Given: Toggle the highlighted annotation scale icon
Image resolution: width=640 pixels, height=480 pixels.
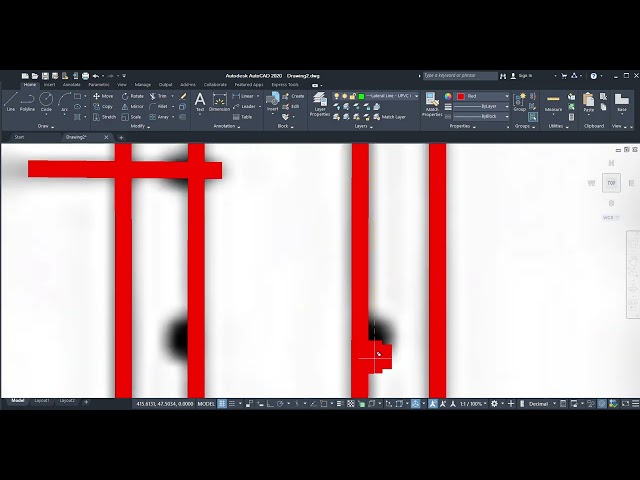Looking at the screenshot, I should 433,404.
